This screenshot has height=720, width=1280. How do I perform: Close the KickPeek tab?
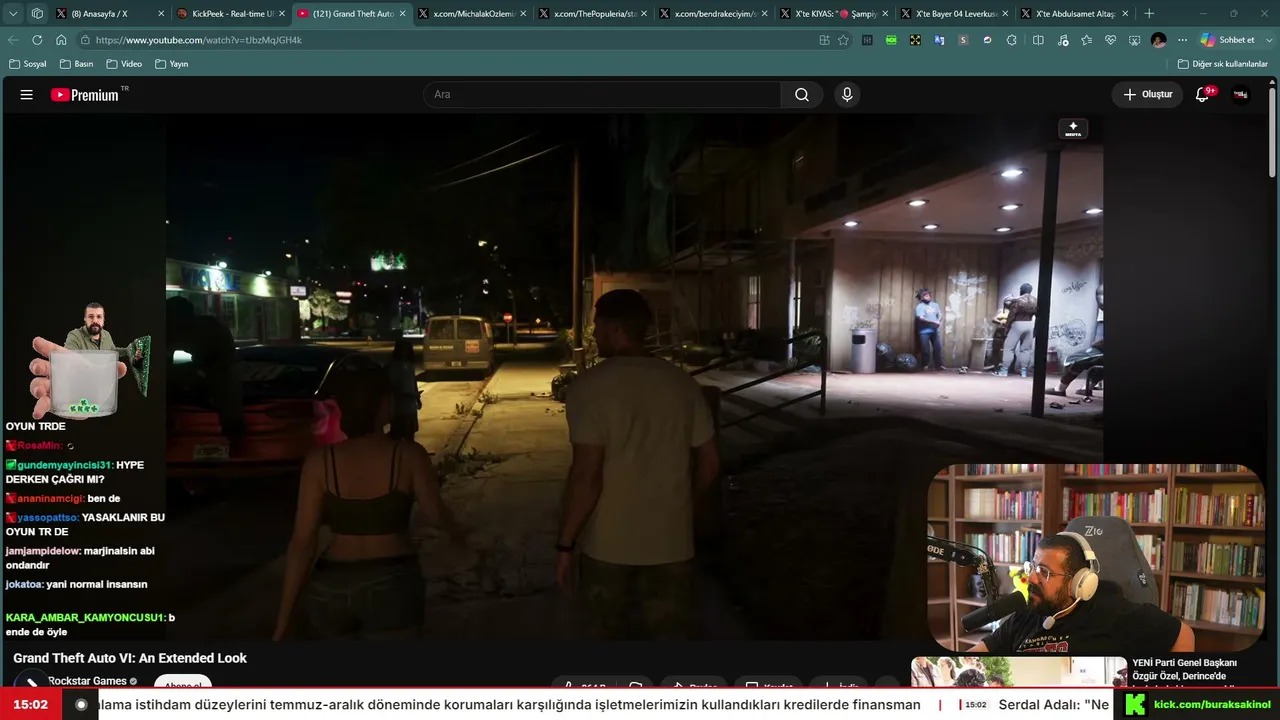pyautogui.click(x=281, y=14)
